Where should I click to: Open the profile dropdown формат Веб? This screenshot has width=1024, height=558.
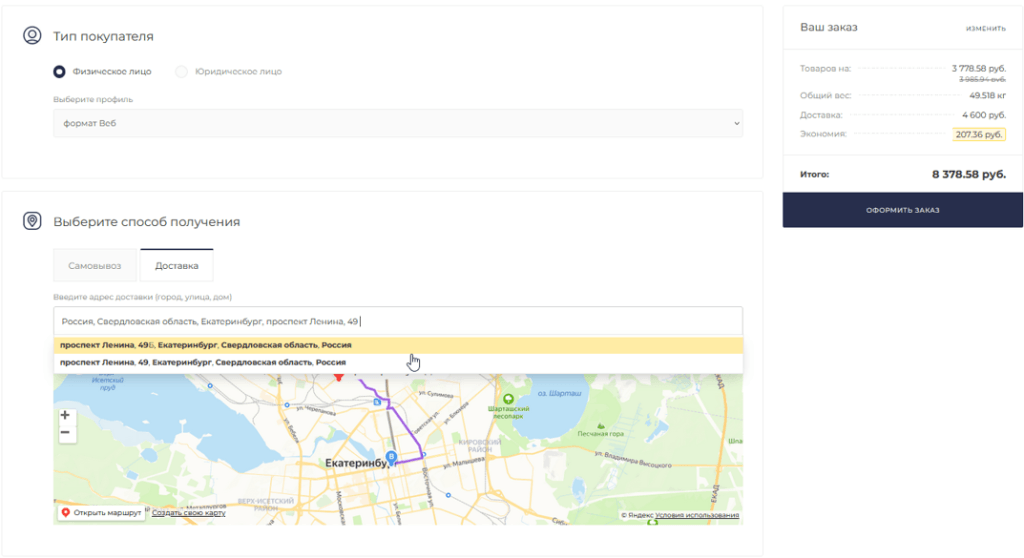(x=398, y=123)
